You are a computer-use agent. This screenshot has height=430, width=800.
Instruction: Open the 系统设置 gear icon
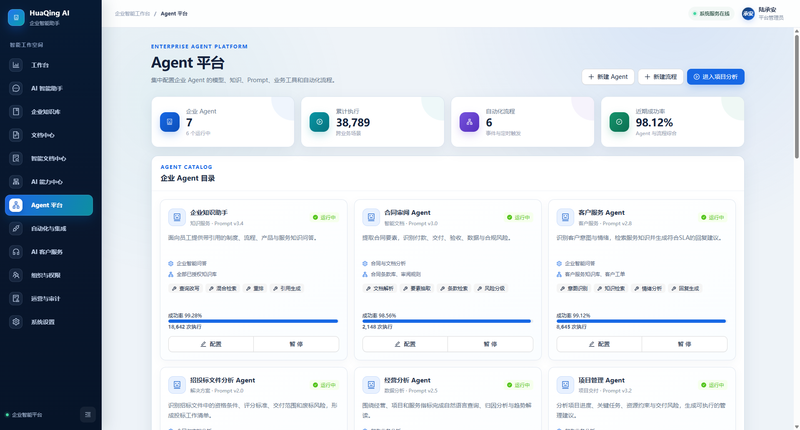pyautogui.click(x=16, y=322)
